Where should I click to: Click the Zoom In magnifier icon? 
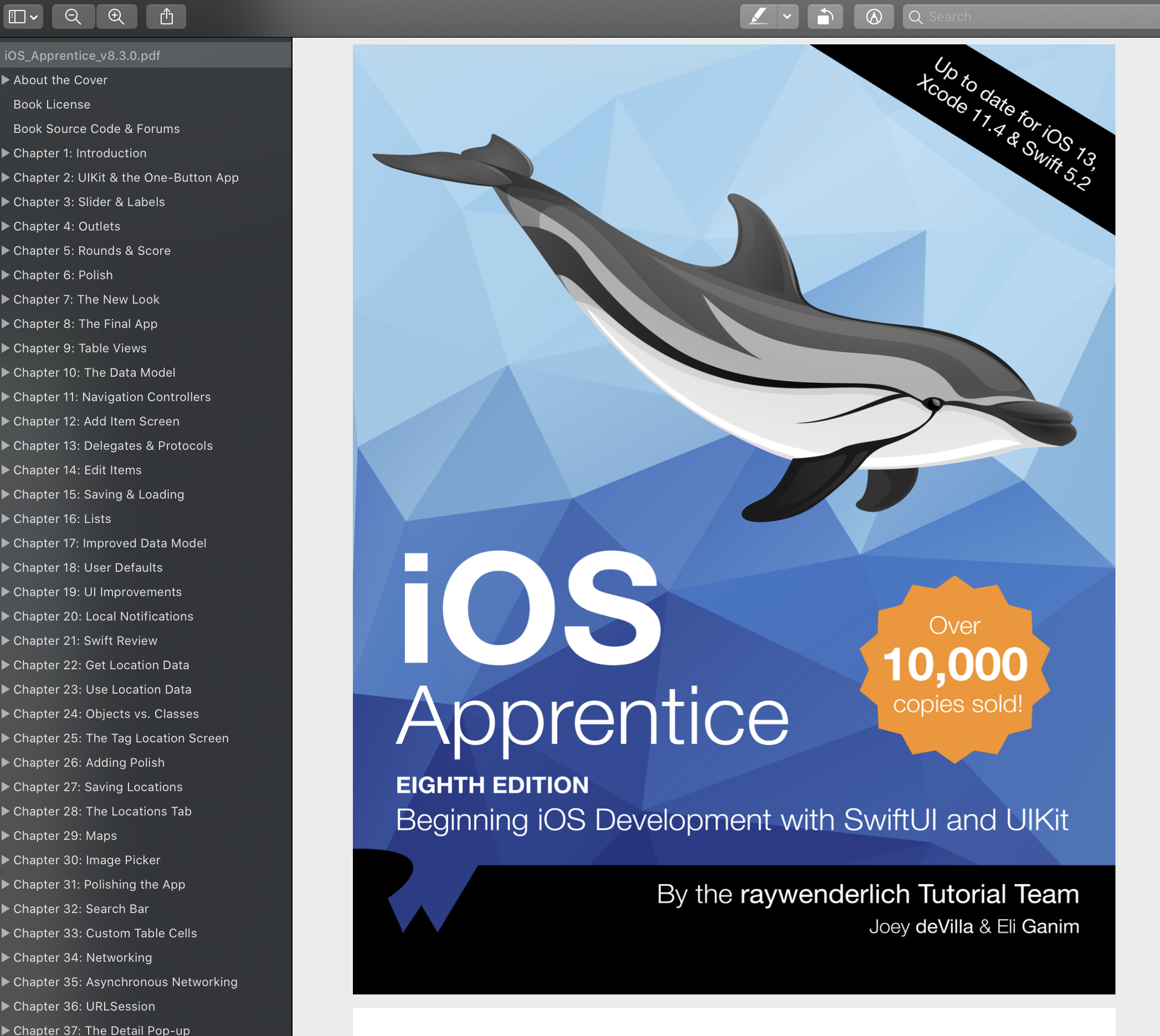tap(116, 17)
